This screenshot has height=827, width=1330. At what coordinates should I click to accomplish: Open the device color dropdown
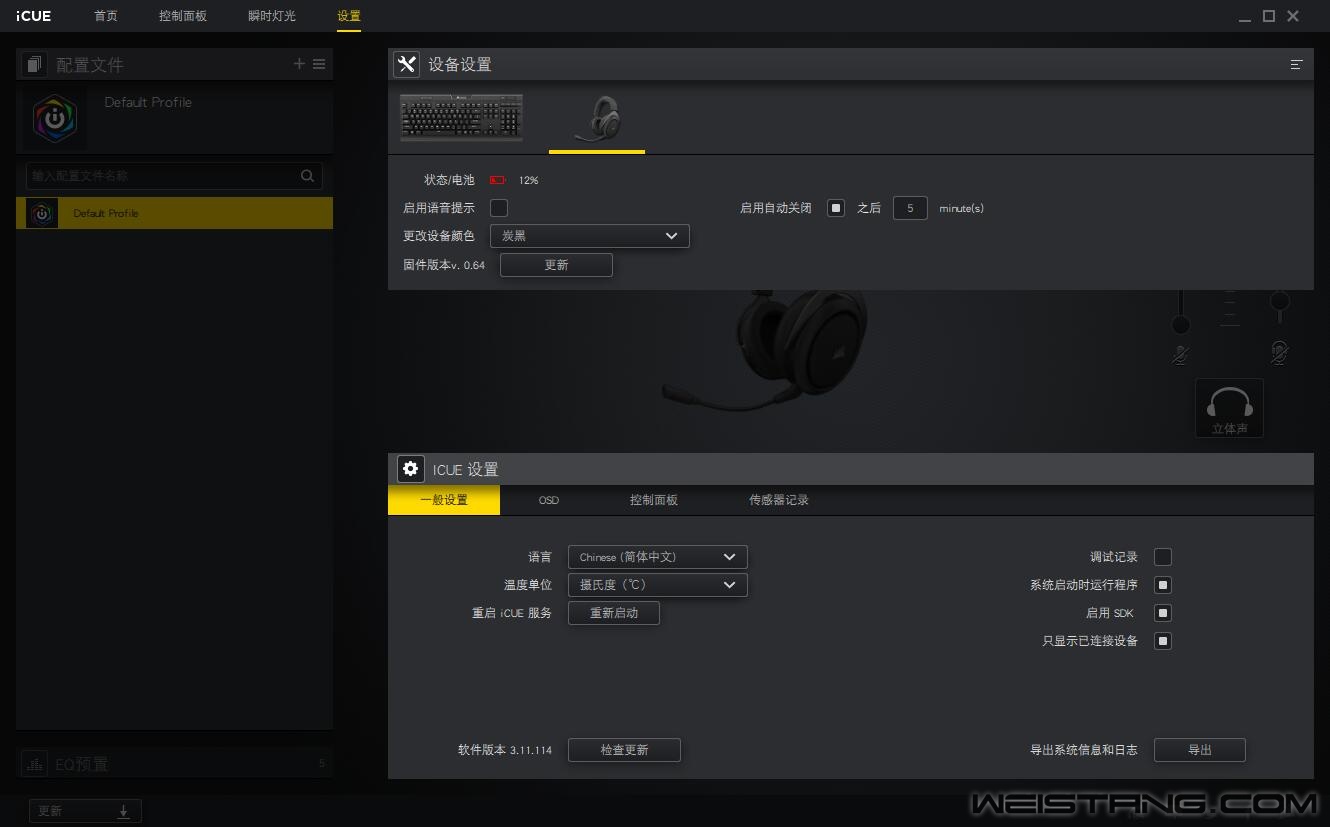click(x=590, y=236)
